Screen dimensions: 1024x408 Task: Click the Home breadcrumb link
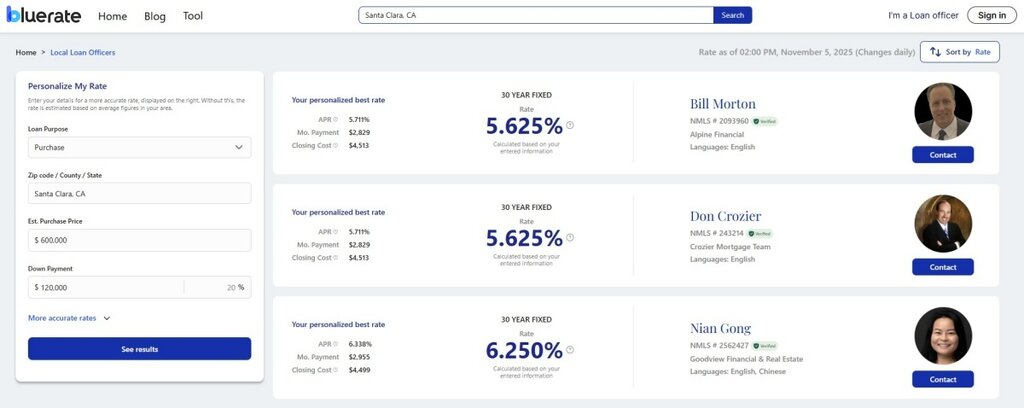coord(26,52)
